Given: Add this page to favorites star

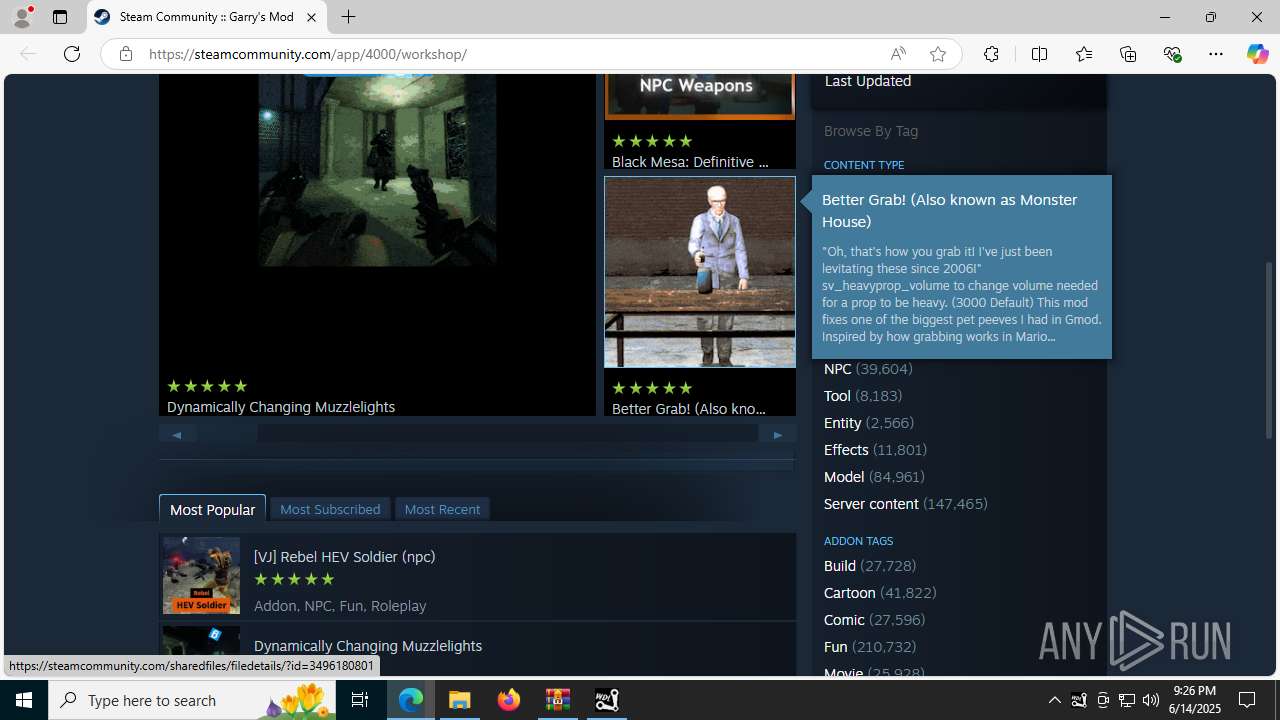Looking at the screenshot, I should coord(937,54).
